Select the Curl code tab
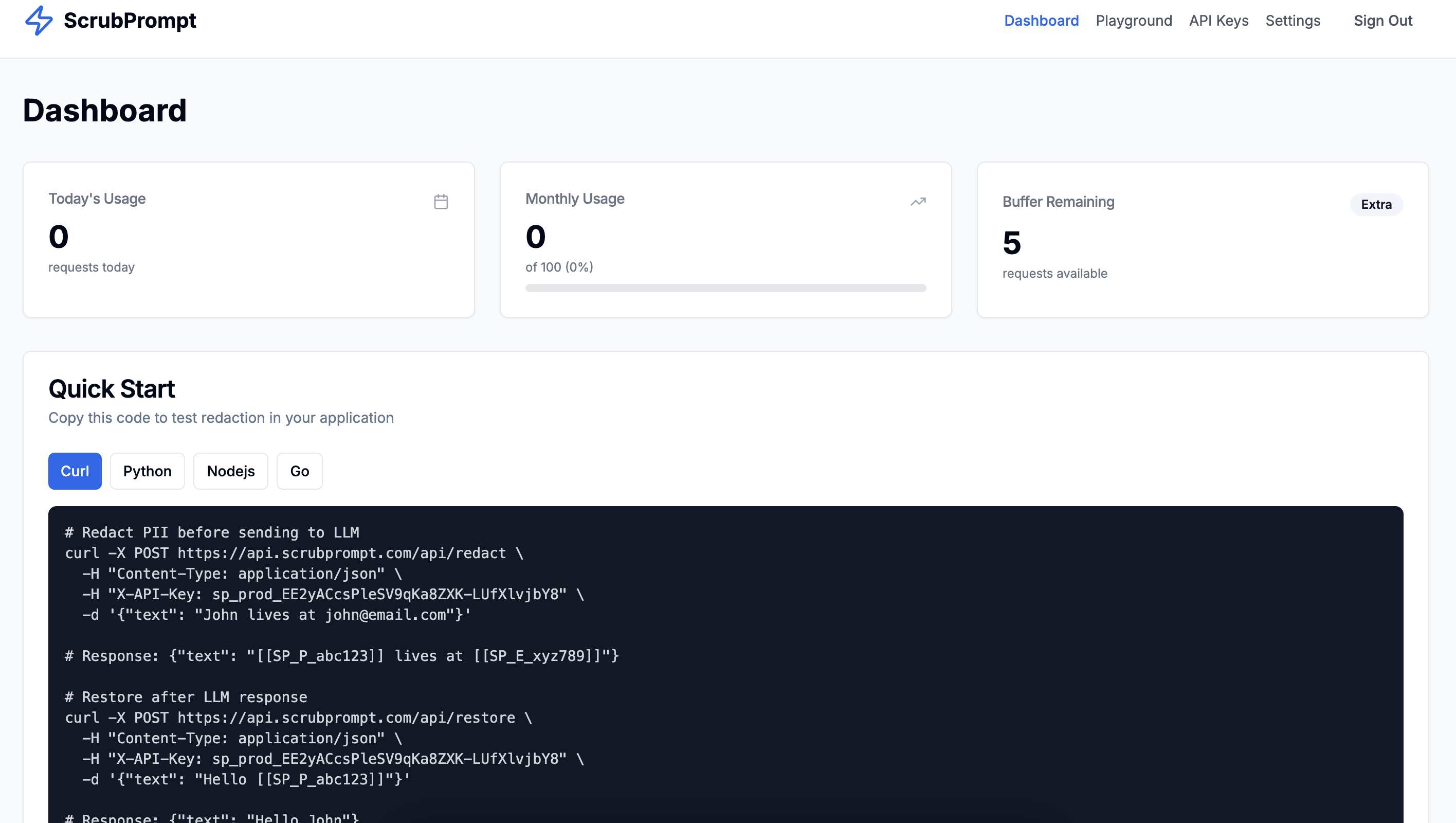The image size is (1456, 823). point(75,471)
